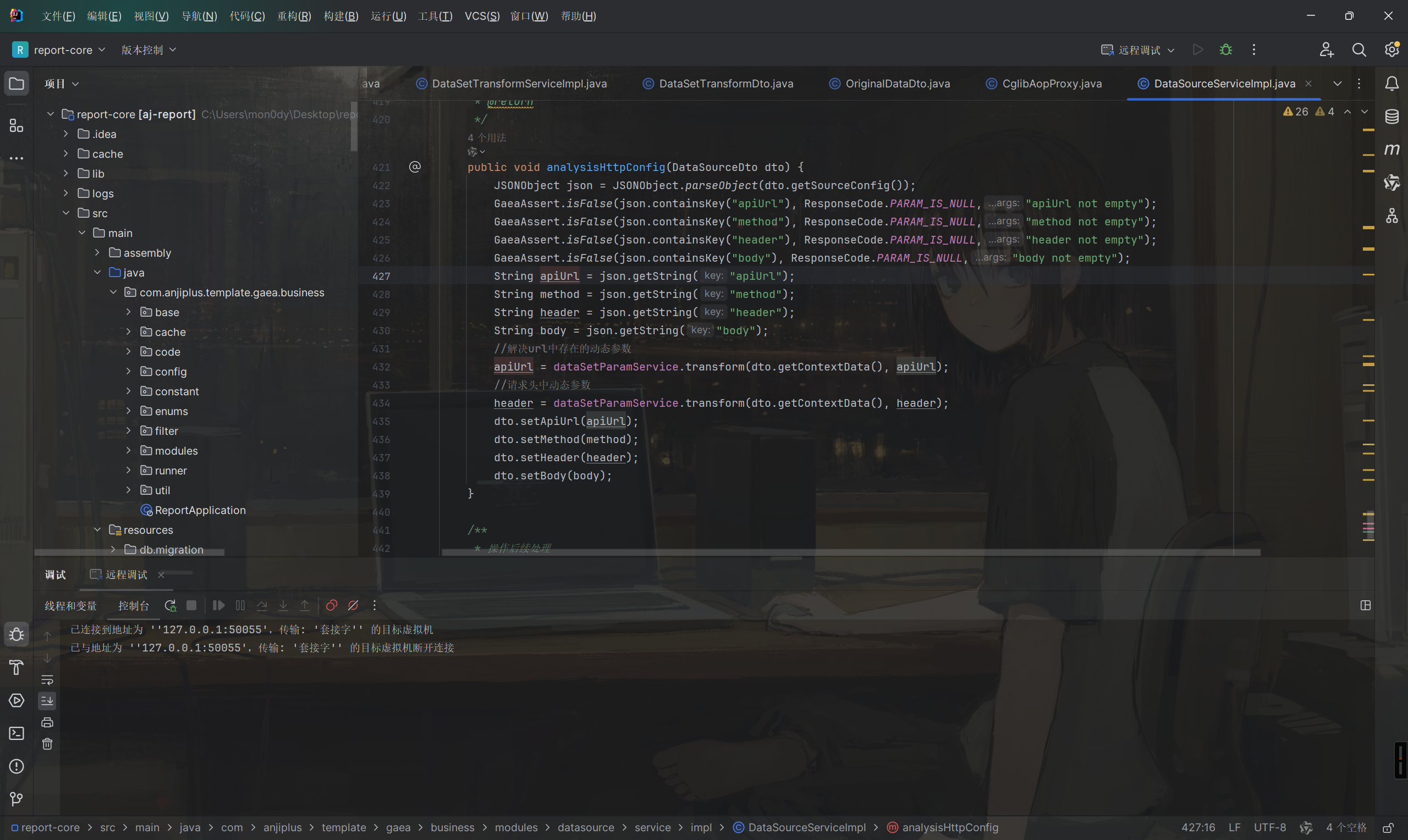Open the 重构(R) menu
The image size is (1408, 840).
click(x=294, y=16)
